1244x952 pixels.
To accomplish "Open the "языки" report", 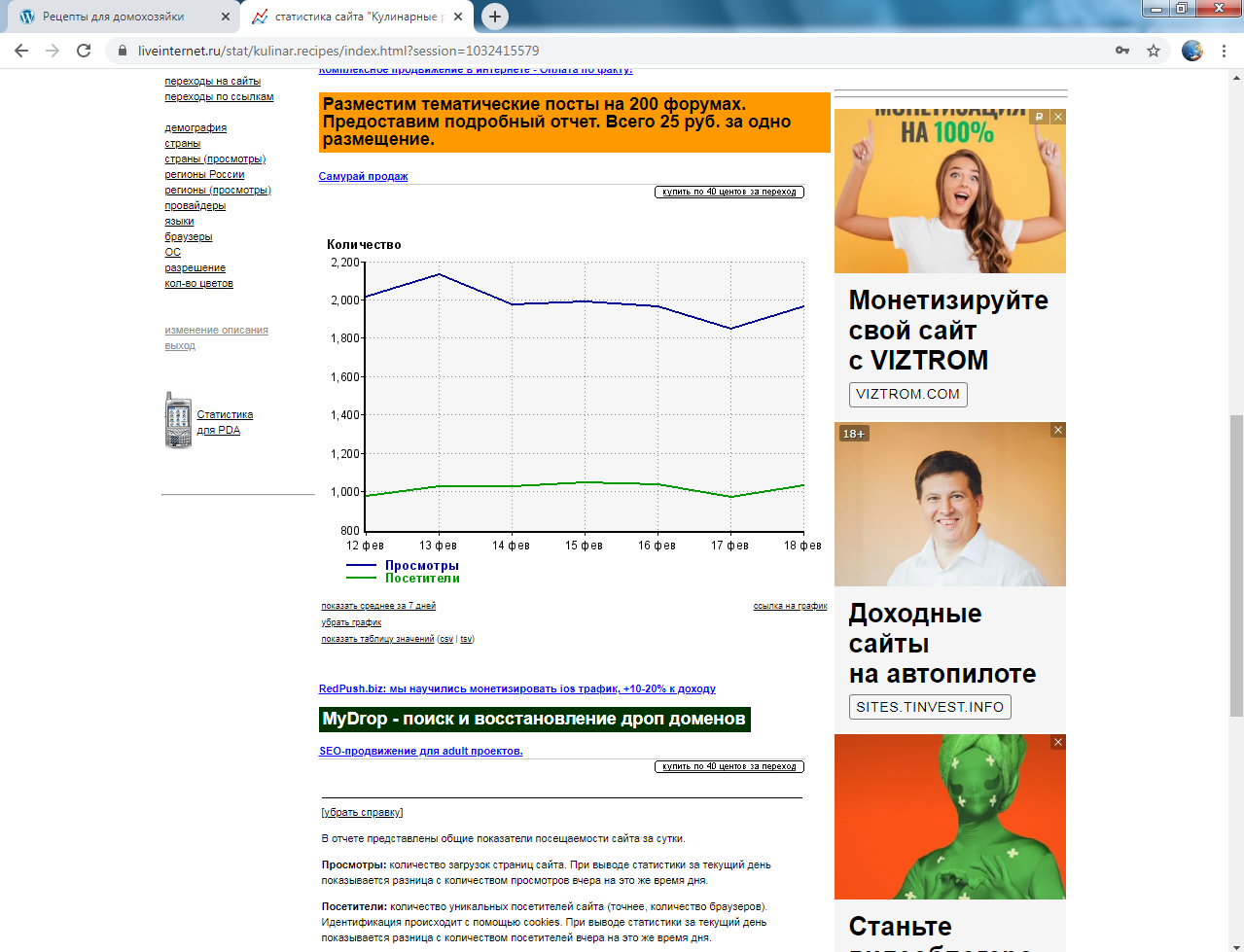I will [179, 222].
